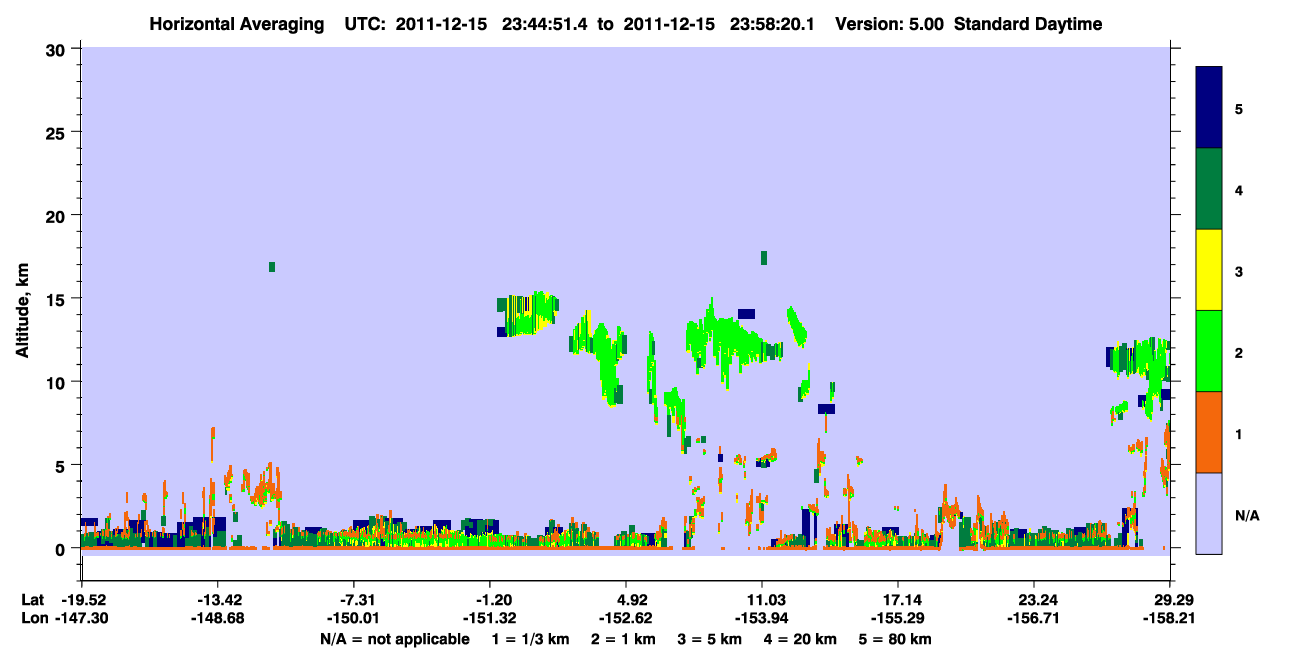Click the longitude value -150.01
Image resolution: width=1300 pixels, height=667 pixels.
coord(354,619)
